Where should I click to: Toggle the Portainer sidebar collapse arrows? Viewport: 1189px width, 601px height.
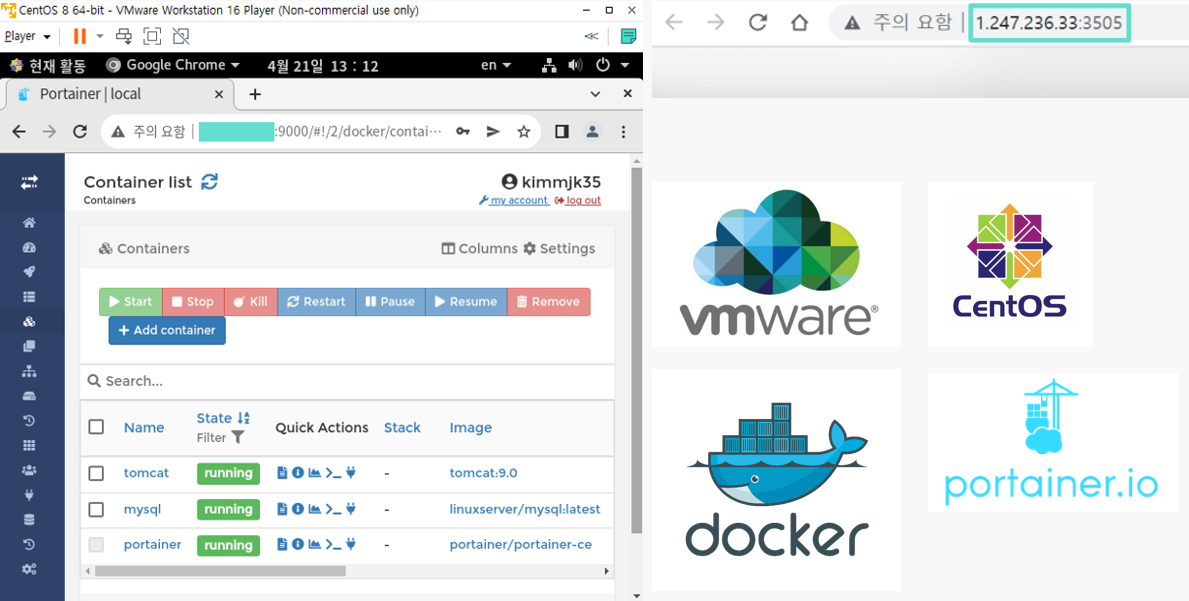[29, 182]
